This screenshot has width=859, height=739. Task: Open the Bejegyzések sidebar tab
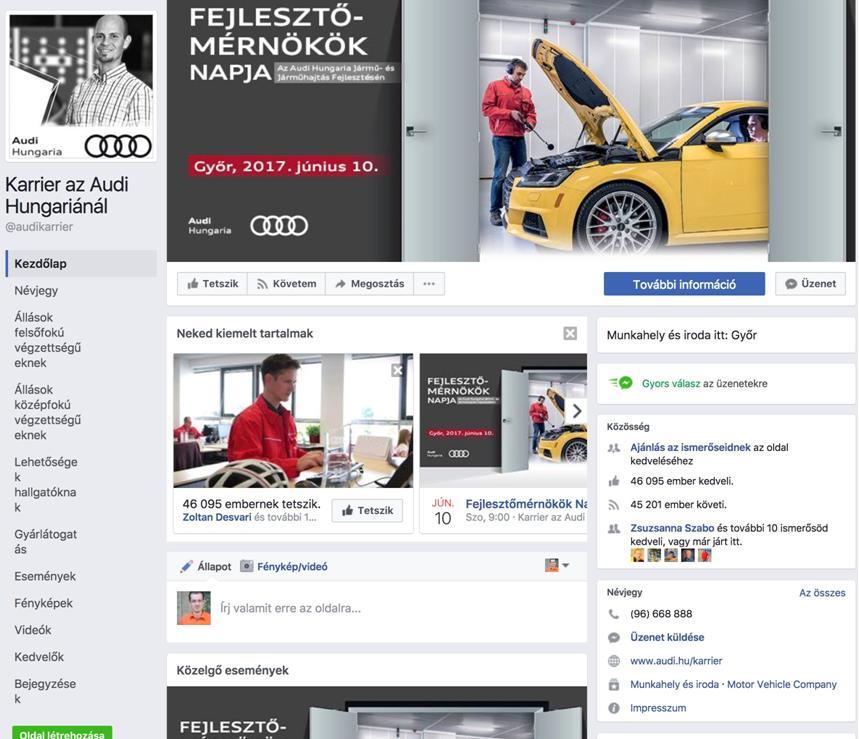coord(45,691)
